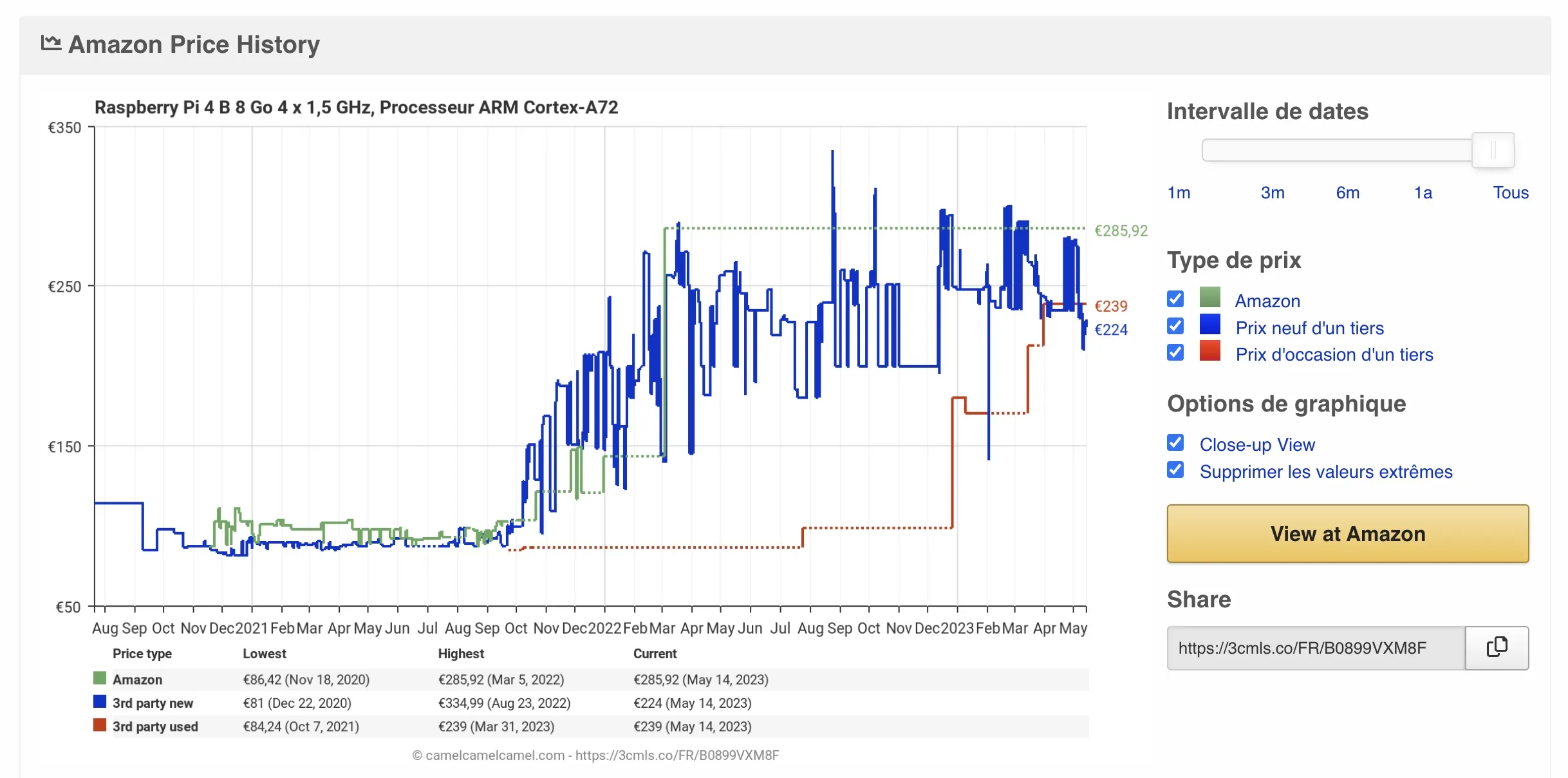Choose the 1a date range
1568x778 pixels.
pos(1423,193)
